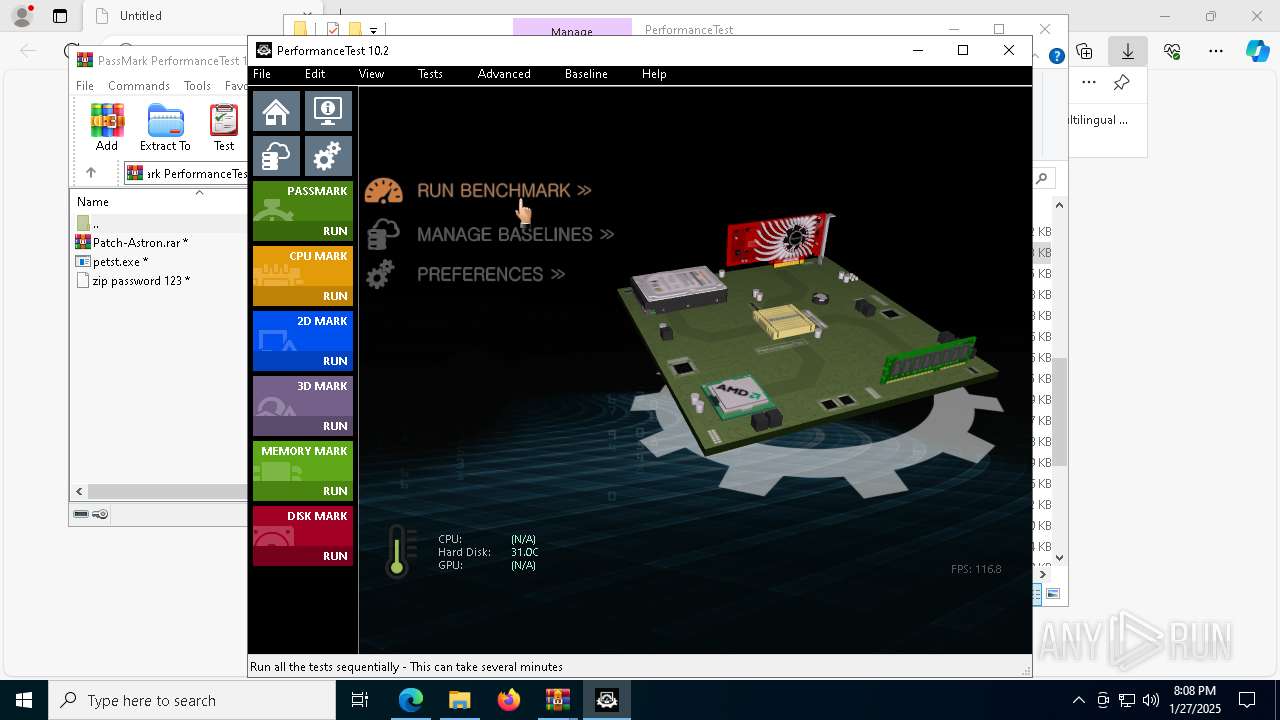This screenshot has width=1280, height=720.
Task: Open WinRAR's Commands menu
Action: pos(139,86)
